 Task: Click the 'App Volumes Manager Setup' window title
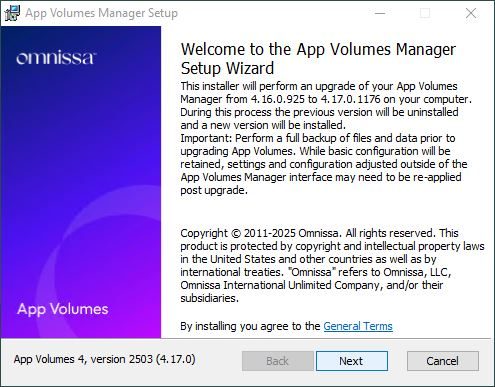tap(101, 13)
